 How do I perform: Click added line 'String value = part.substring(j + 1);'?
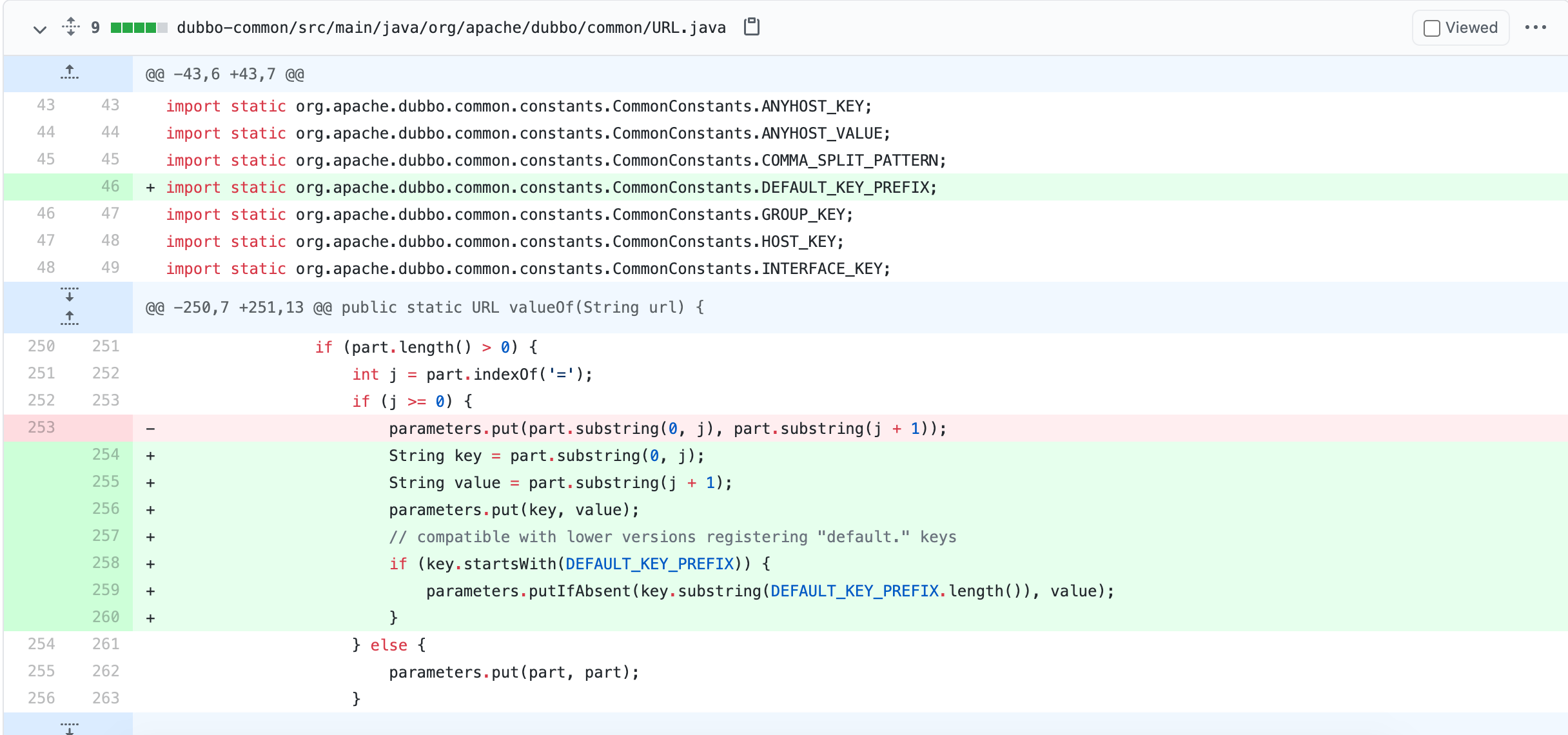pyautogui.click(x=560, y=483)
